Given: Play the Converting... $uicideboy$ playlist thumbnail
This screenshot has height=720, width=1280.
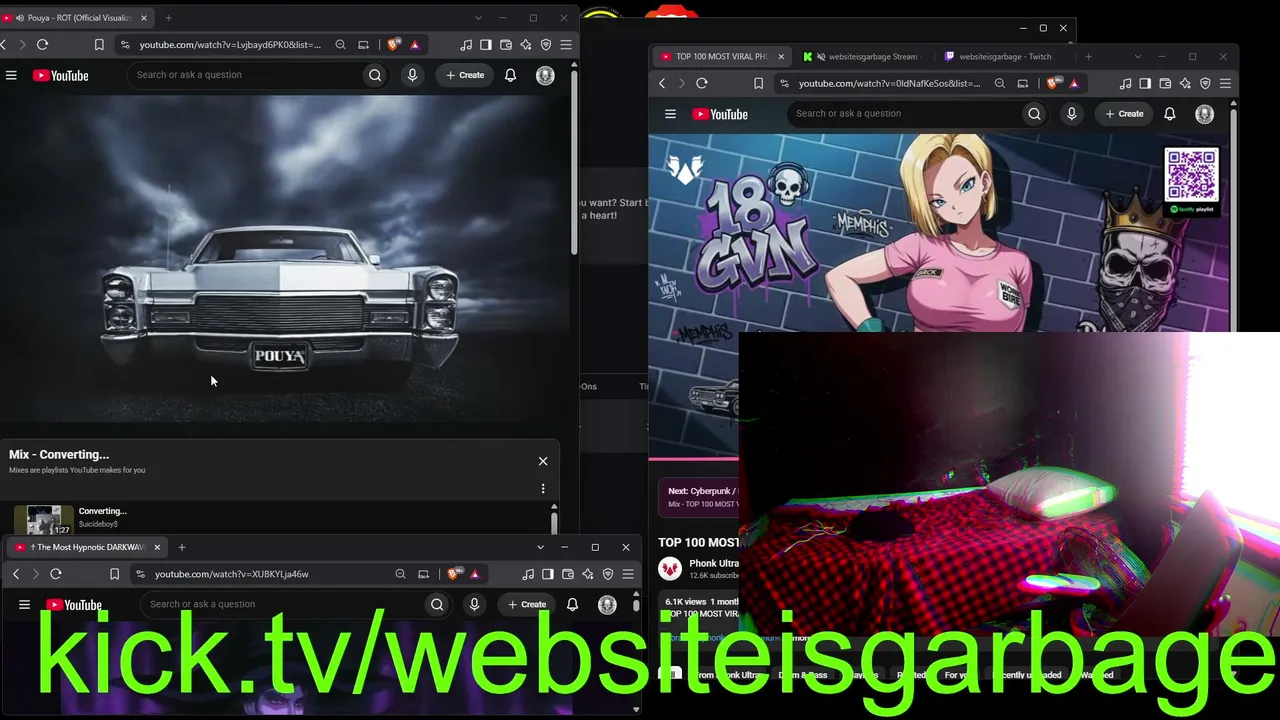Looking at the screenshot, I should click(x=44, y=519).
